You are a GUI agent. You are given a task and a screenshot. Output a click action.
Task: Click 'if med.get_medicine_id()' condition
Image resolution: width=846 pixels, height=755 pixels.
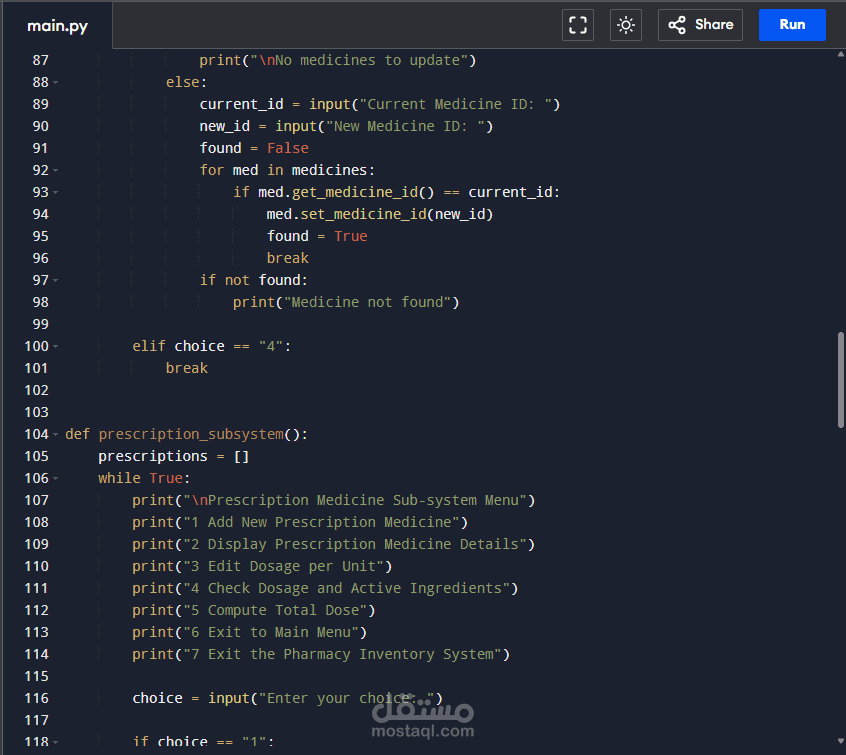point(333,193)
